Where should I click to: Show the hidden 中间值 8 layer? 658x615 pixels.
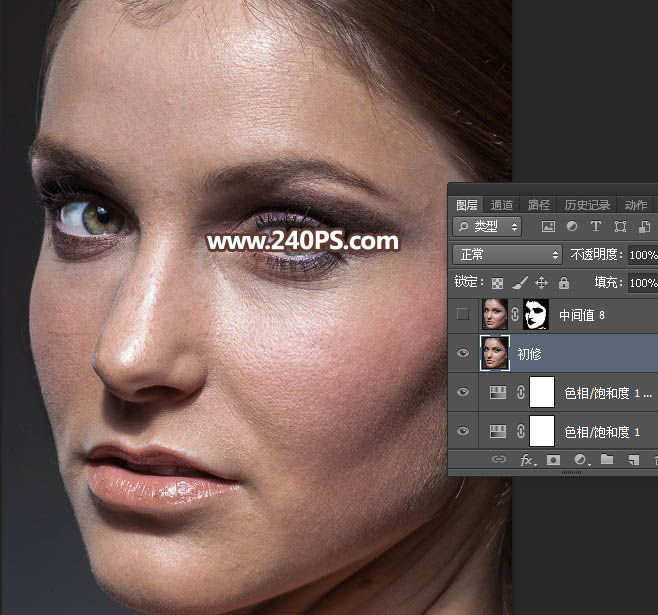point(462,315)
